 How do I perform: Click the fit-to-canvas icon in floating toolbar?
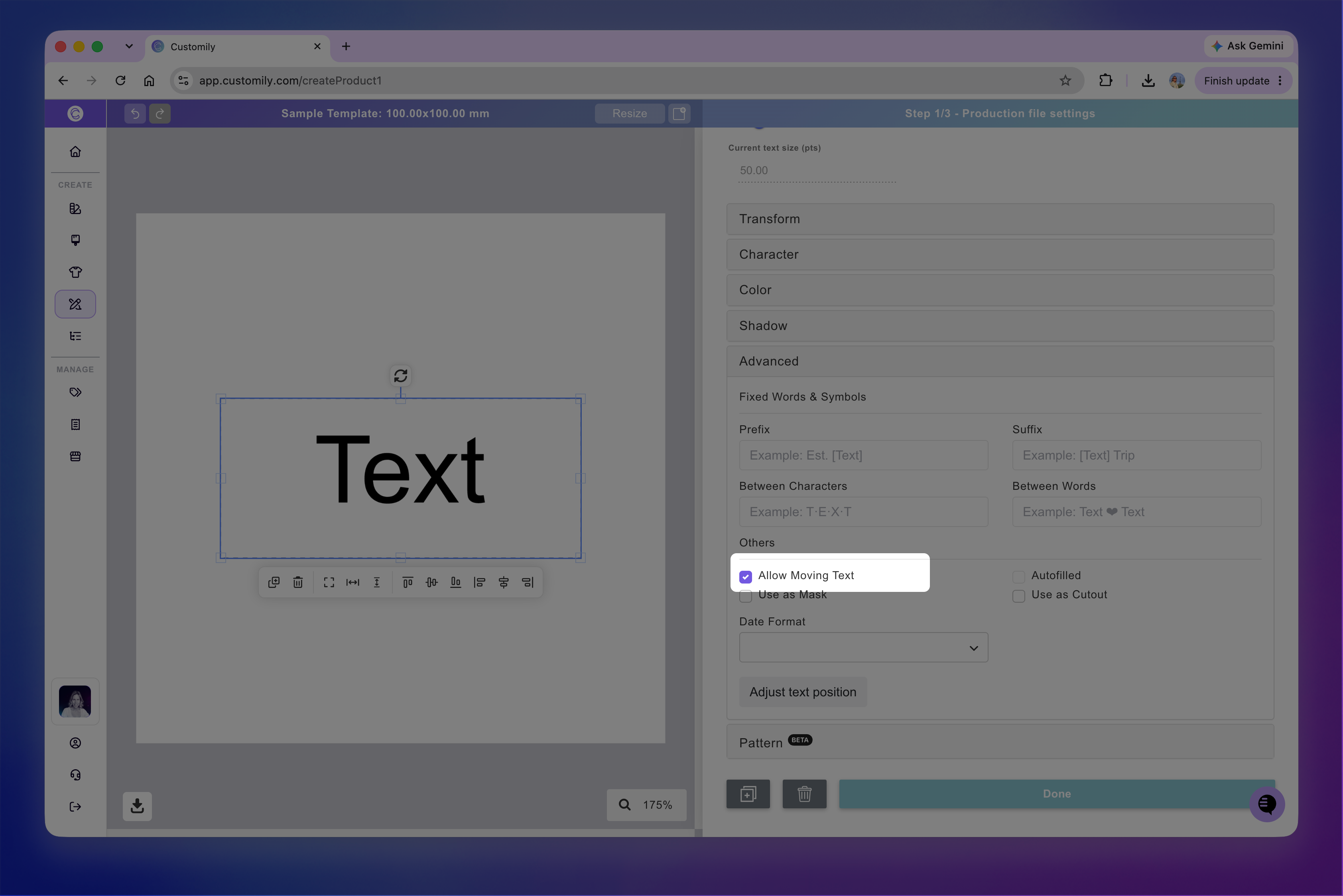(329, 582)
